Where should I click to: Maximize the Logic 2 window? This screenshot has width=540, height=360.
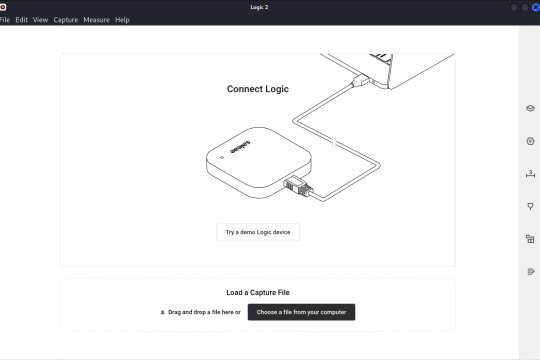(x=525, y=7)
